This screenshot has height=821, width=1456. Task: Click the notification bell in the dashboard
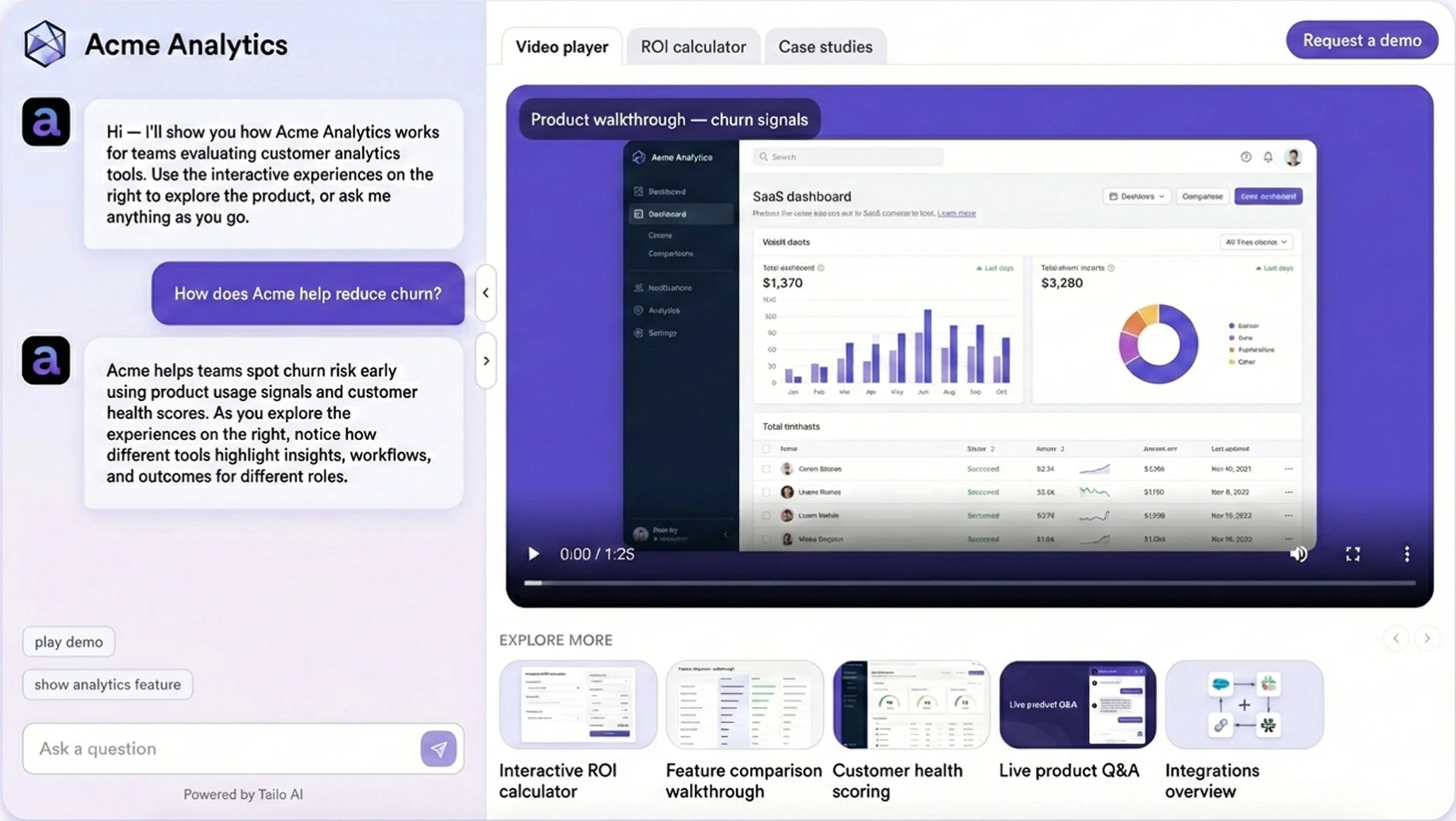click(x=1268, y=157)
